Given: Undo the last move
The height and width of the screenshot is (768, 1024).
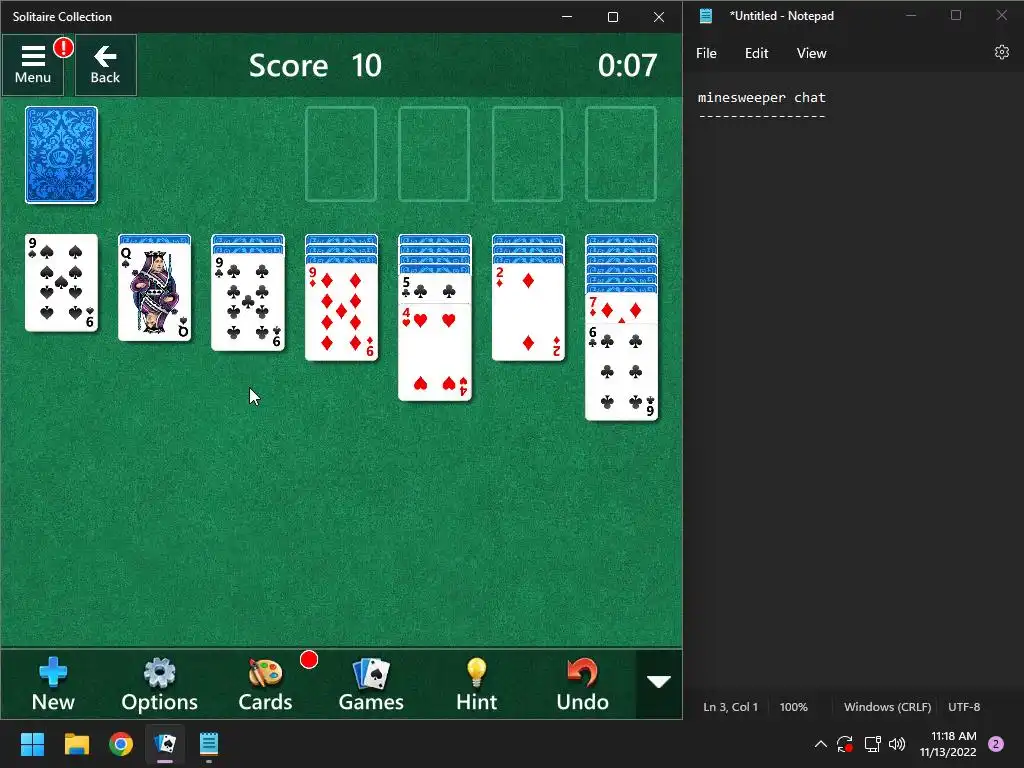Looking at the screenshot, I should click(x=583, y=684).
